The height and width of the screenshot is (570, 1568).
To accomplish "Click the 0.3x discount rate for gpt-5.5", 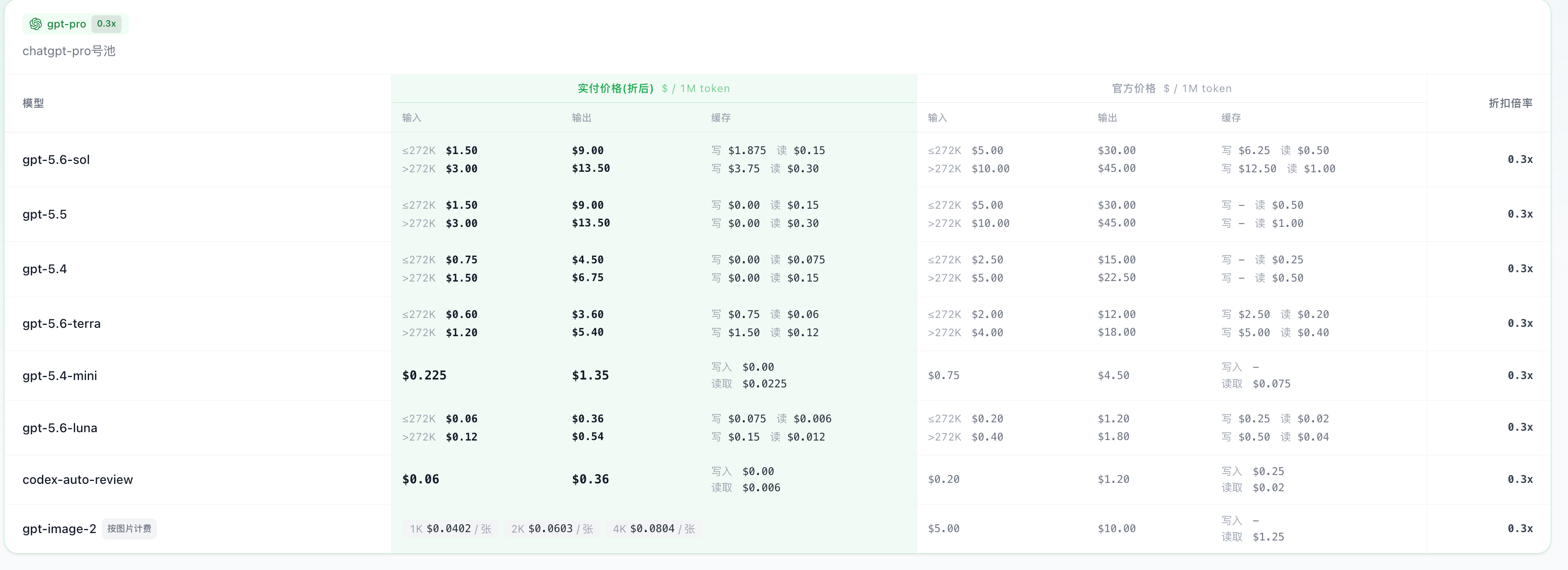I will [x=1520, y=214].
